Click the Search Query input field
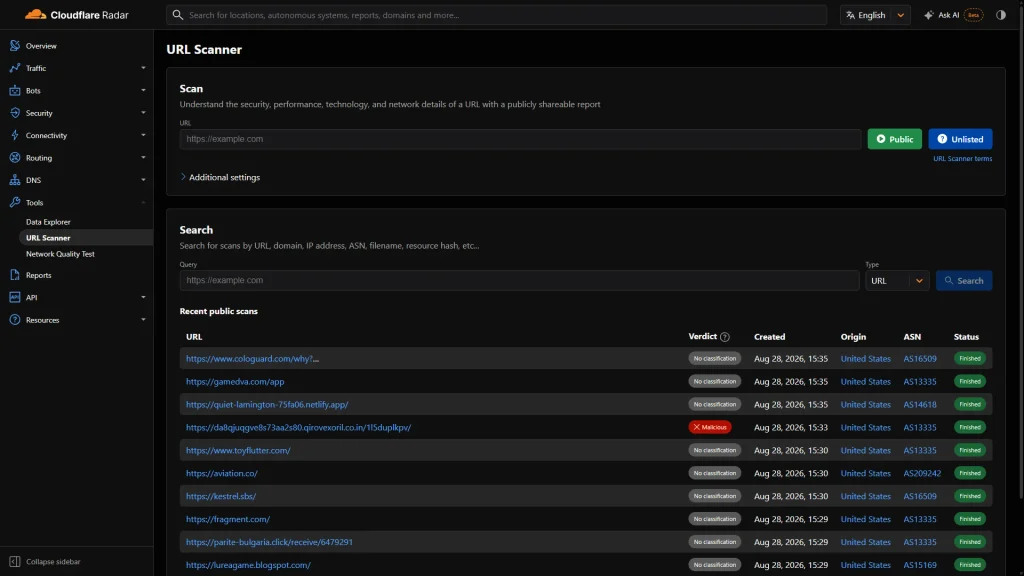The width and height of the screenshot is (1024, 576). click(519, 280)
